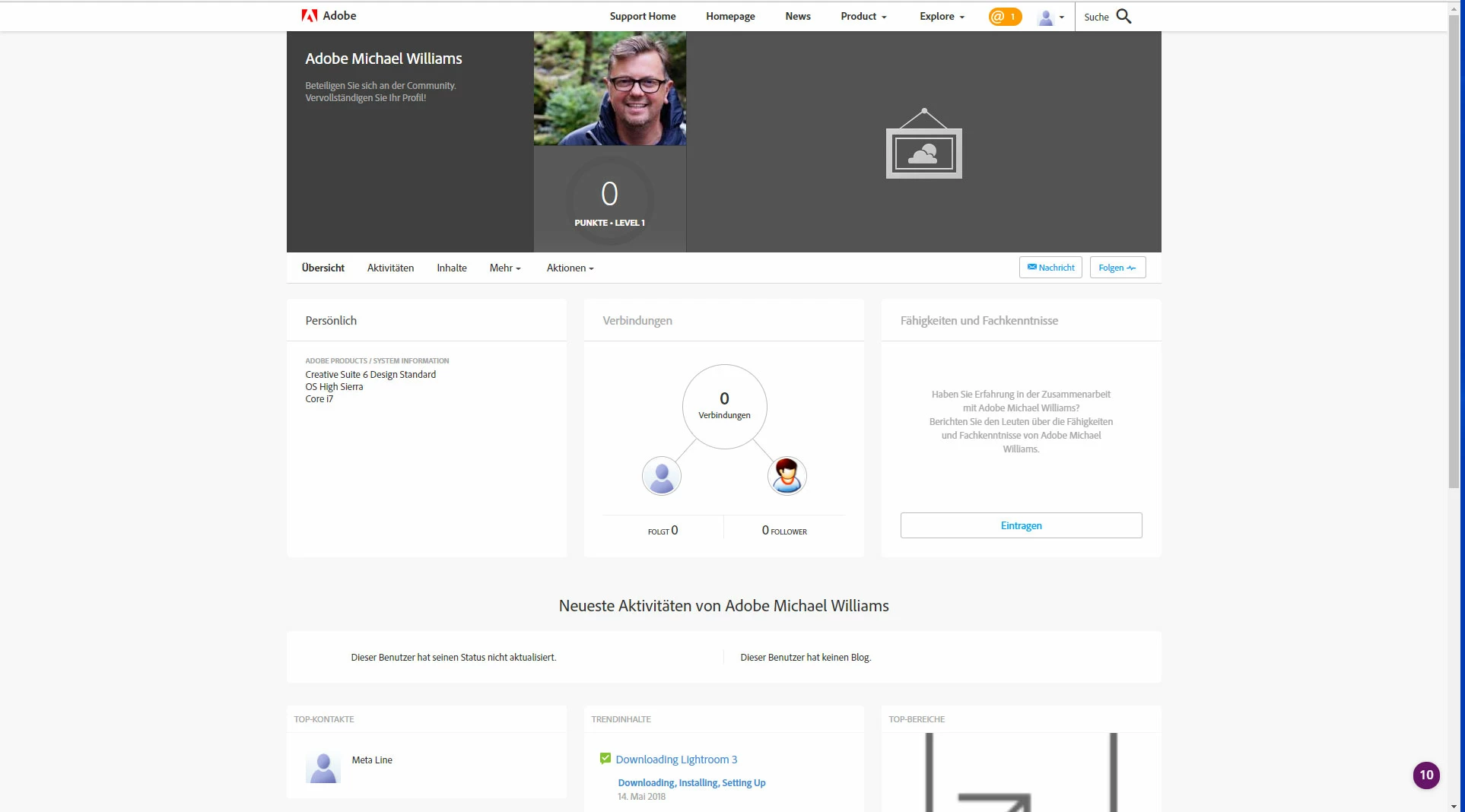Click the Persönlich panel heading

331,320
